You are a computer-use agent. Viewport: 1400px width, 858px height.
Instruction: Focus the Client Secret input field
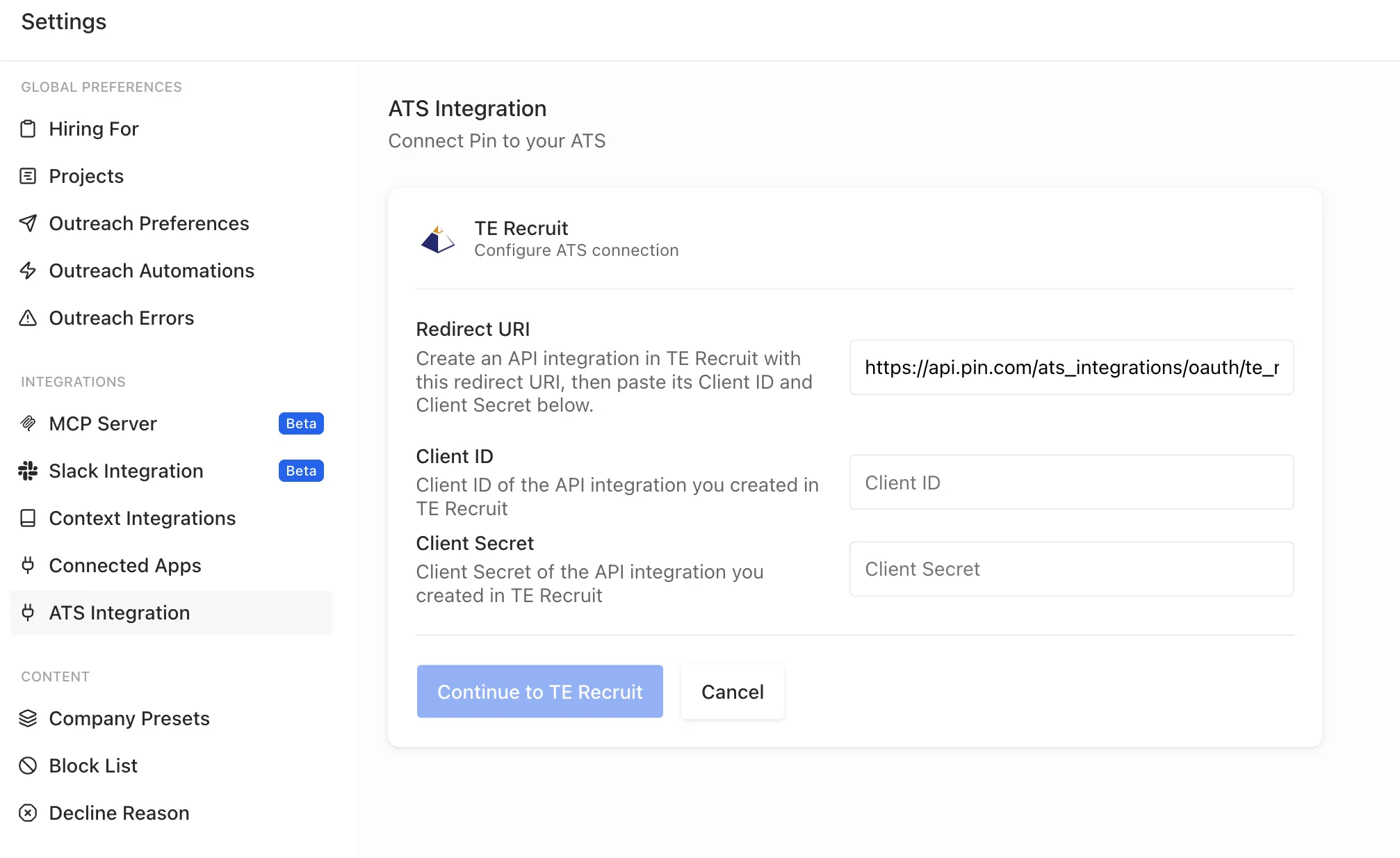(1071, 569)
